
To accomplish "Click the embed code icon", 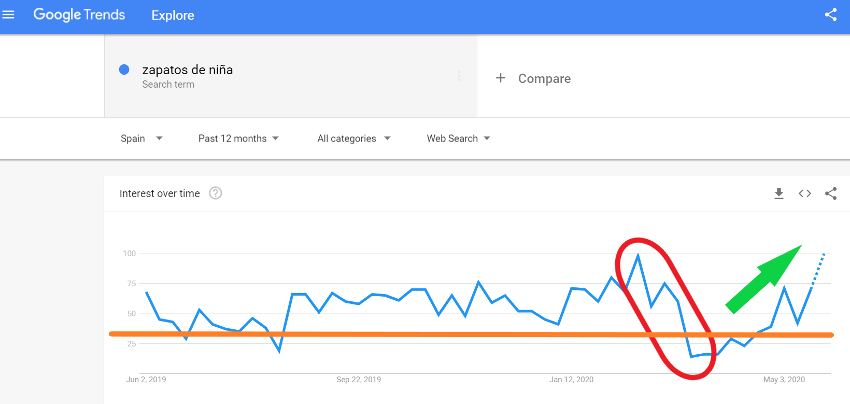I will (x=804, y=193).
